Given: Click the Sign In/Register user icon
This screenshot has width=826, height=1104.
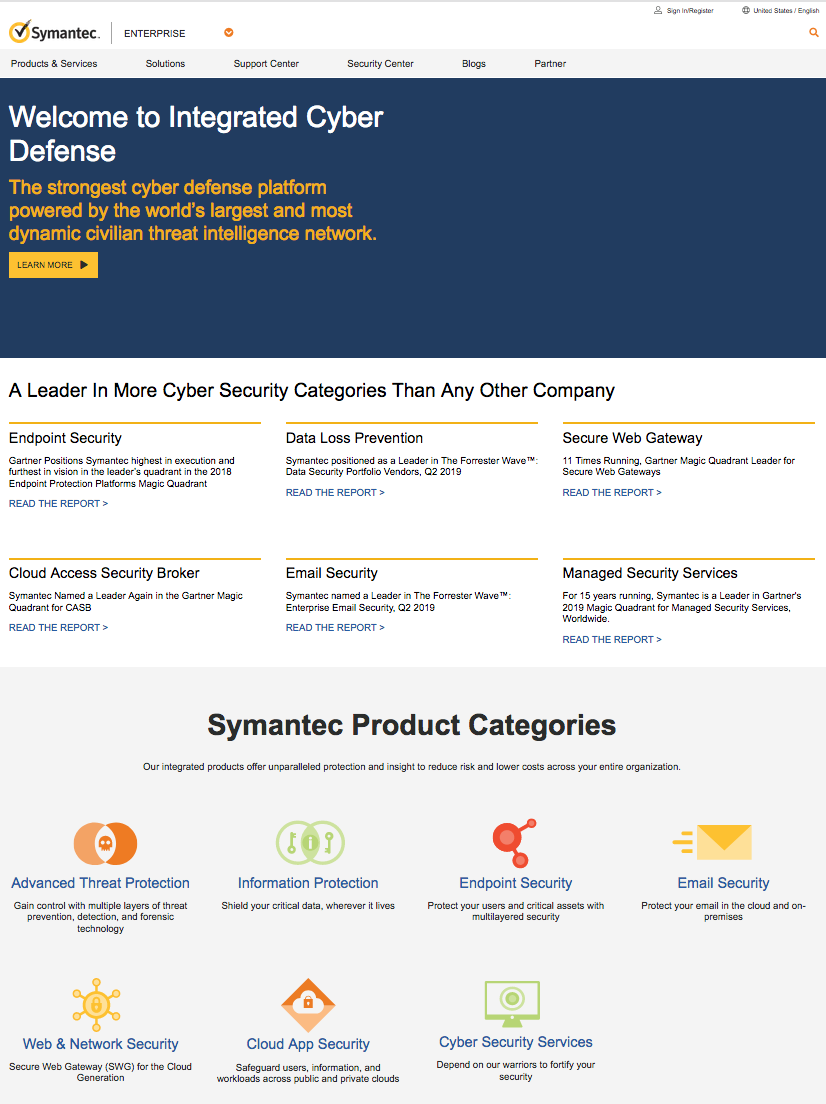Looking at the screenshot, I should point(658,11).
